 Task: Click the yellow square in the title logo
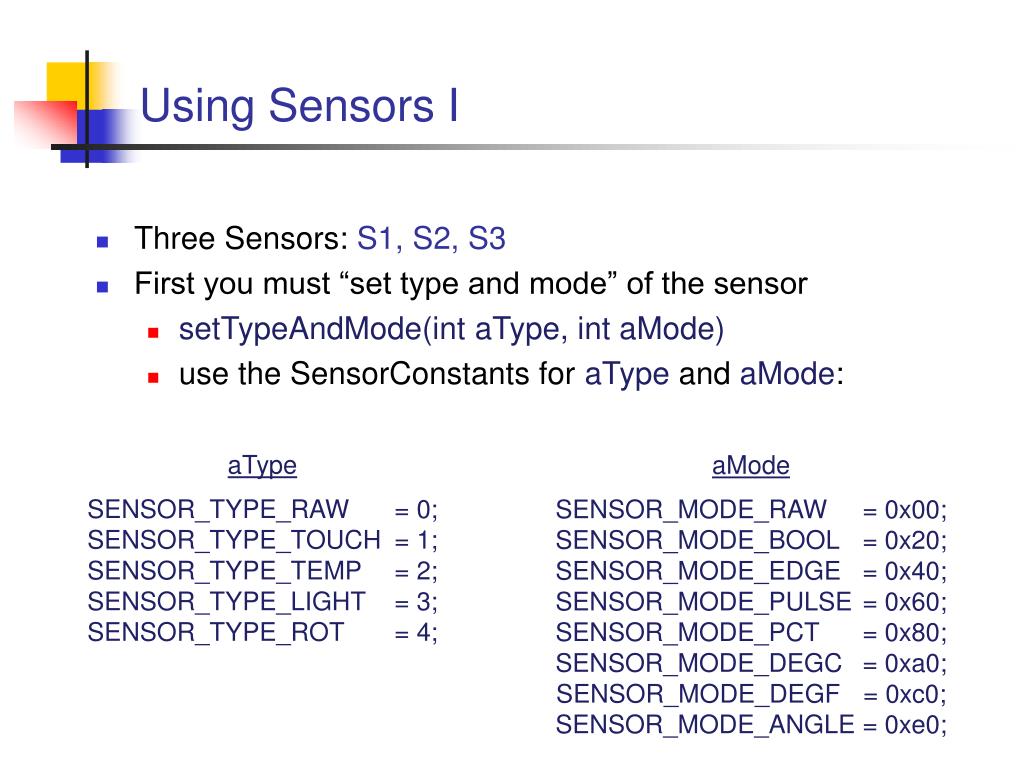(64, 82)
